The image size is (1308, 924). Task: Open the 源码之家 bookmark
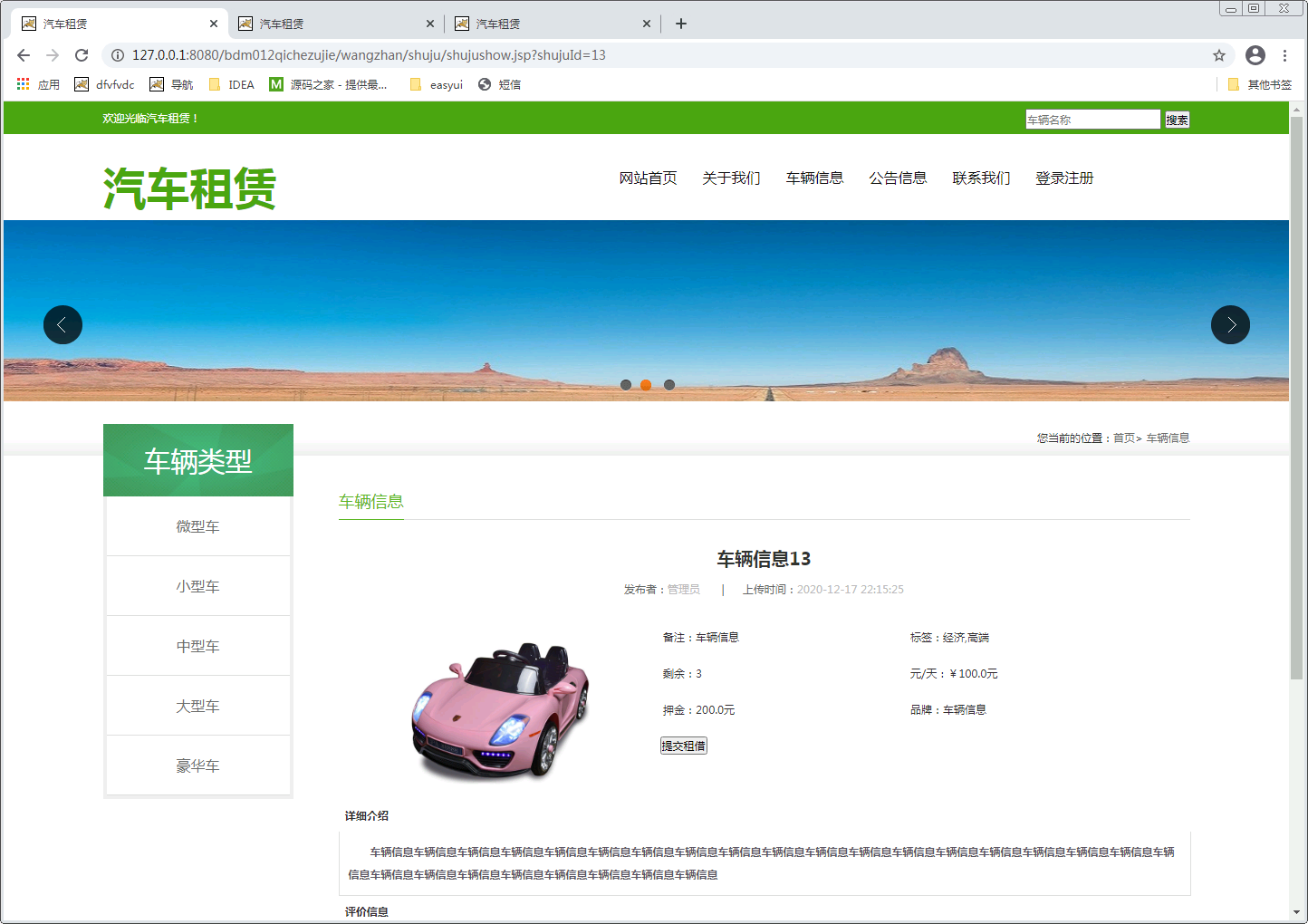[328, 84]
